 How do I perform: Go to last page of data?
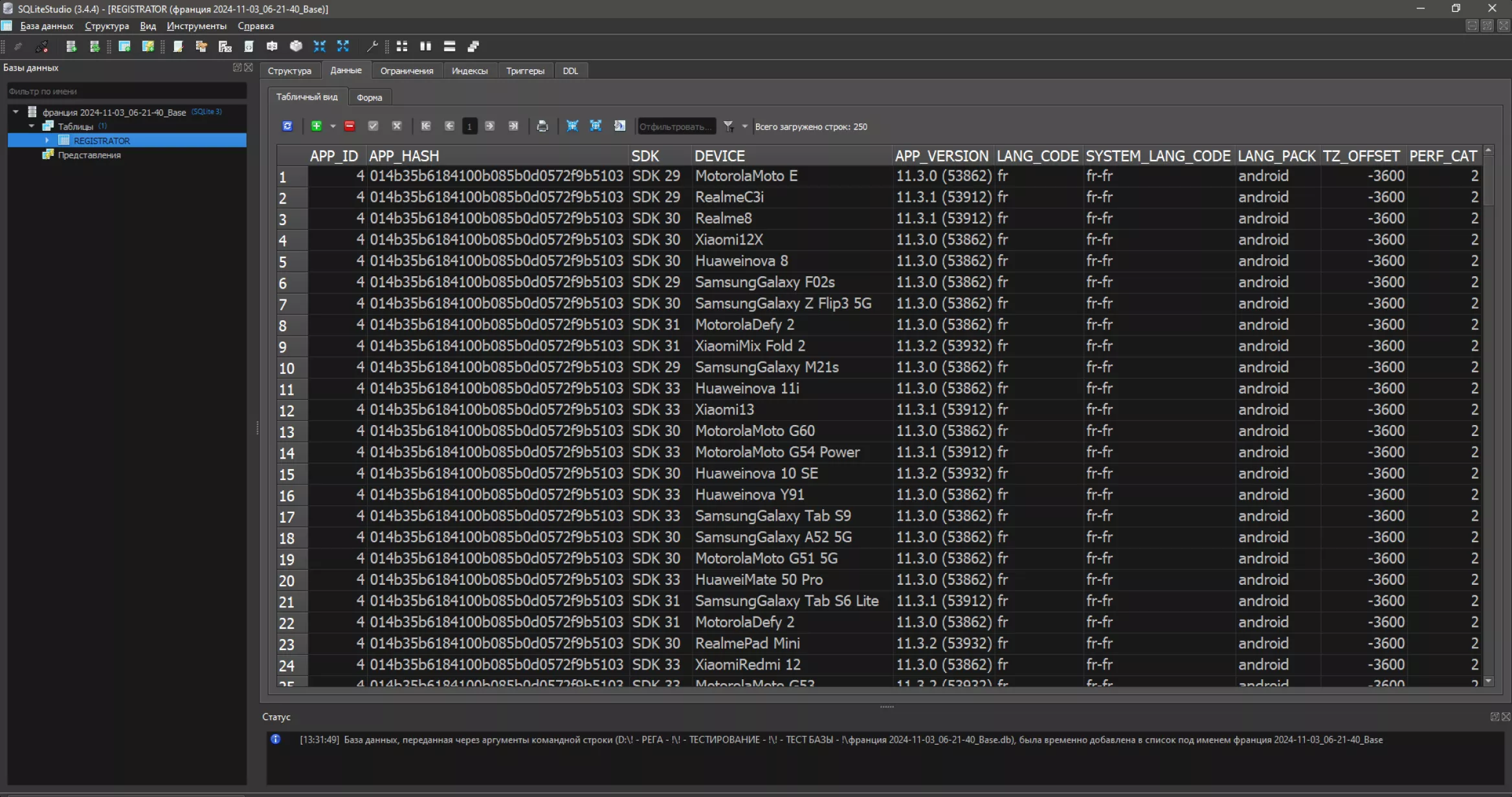513,126
